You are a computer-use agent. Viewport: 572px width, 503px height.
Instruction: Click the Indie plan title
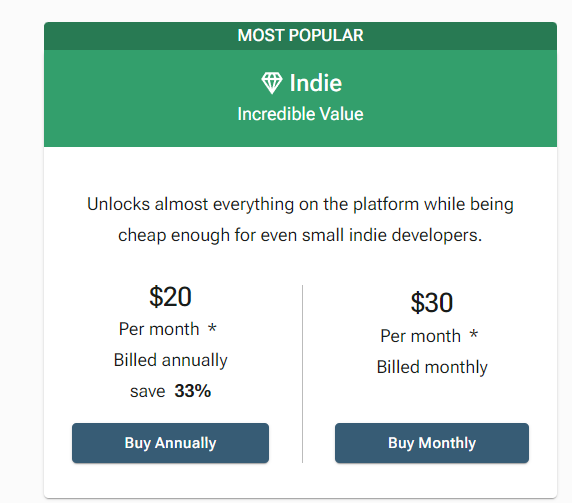point(316,83)
